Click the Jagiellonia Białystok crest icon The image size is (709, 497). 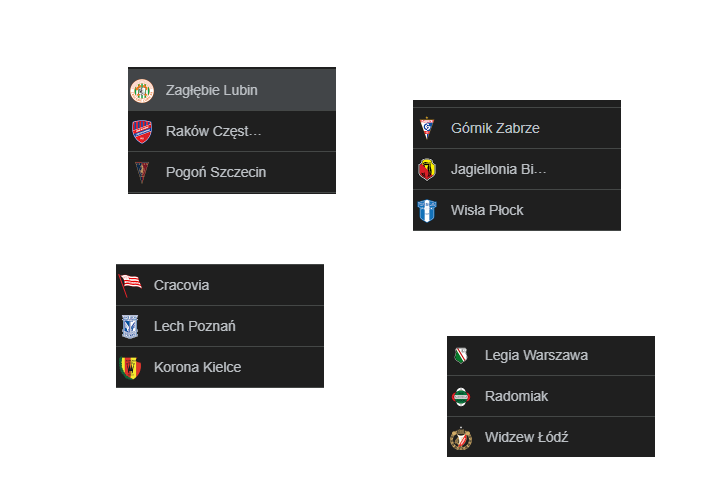(427, 169)
